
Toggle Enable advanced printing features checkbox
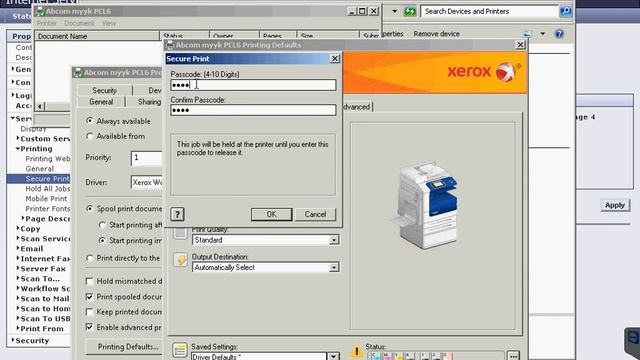pos(89,327)
